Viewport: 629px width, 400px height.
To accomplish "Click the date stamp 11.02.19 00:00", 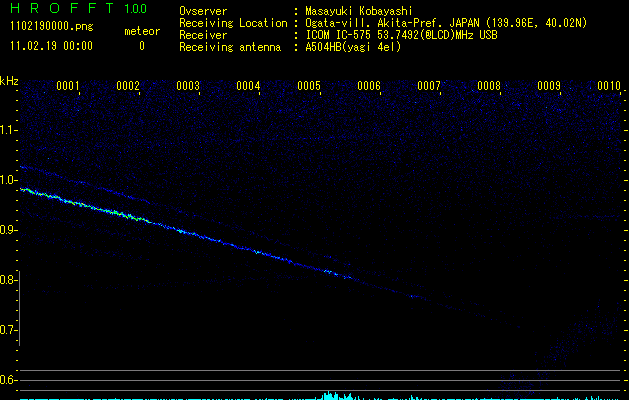I will tap(51, 46).
